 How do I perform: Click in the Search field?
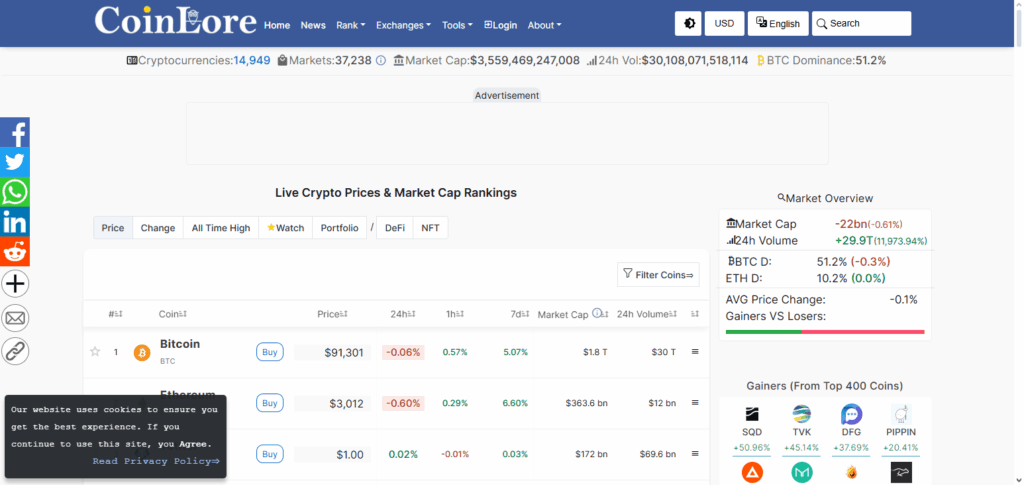[861, 23]
